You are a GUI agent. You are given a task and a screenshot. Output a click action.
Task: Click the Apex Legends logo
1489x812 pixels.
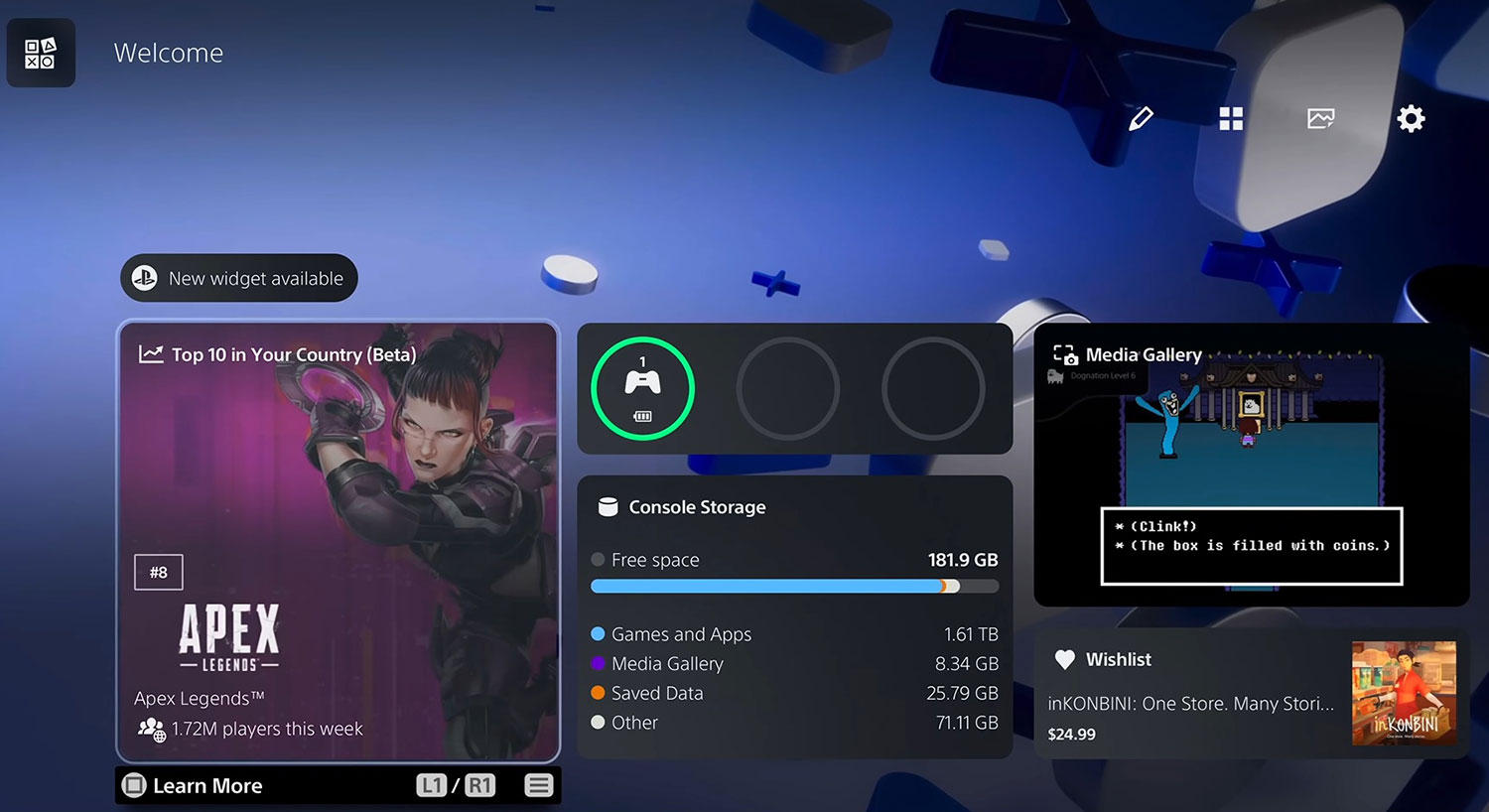coord(229,637)
